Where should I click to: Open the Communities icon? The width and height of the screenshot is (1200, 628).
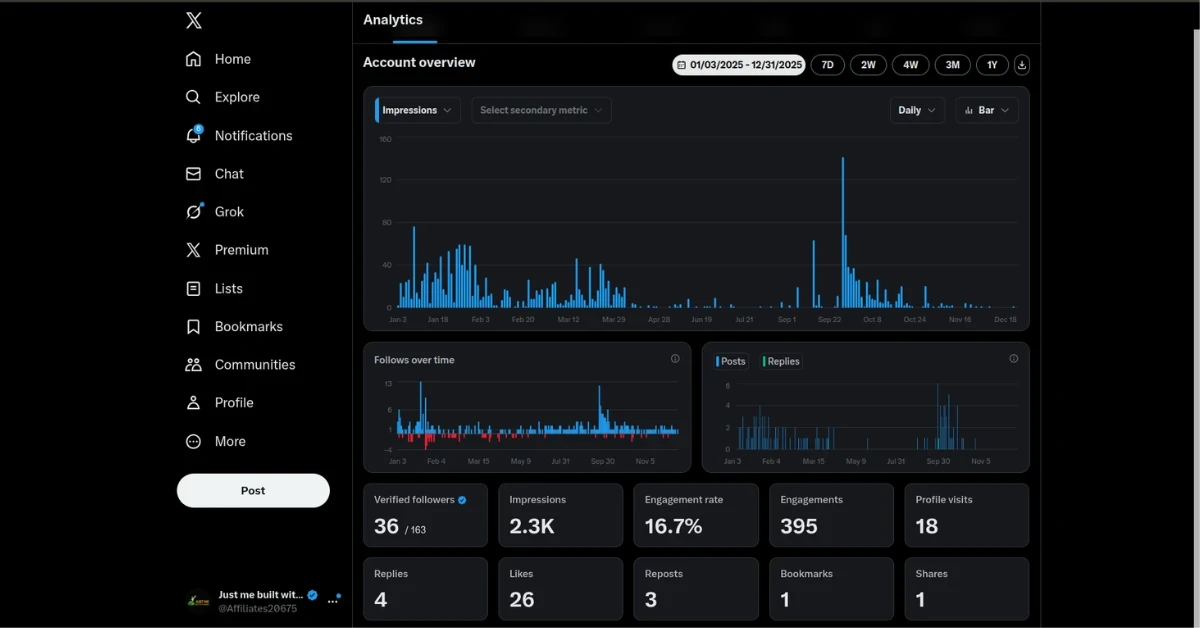coord(194,365)
